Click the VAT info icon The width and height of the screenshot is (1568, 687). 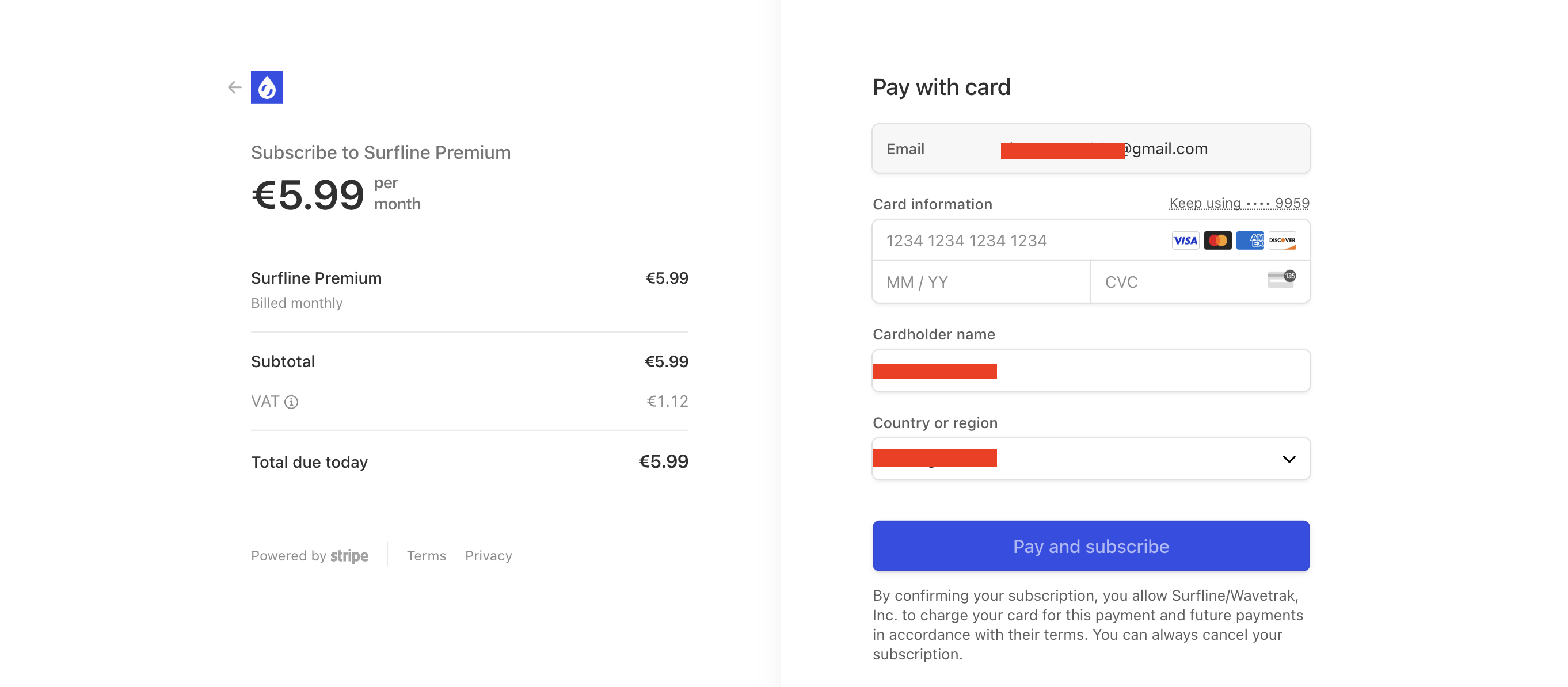(x=292, y=402)
